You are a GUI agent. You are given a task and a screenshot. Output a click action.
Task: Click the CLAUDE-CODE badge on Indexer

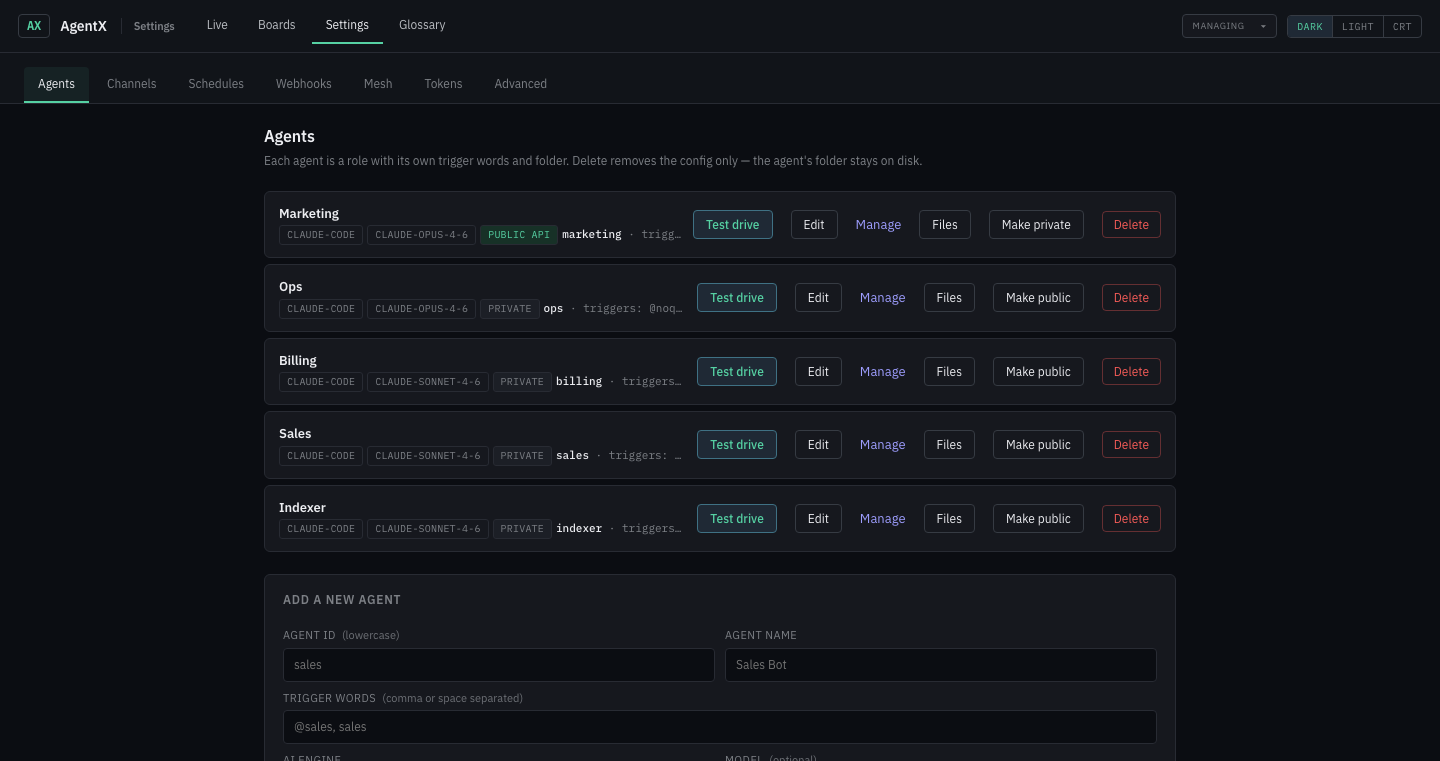[321, 529]
